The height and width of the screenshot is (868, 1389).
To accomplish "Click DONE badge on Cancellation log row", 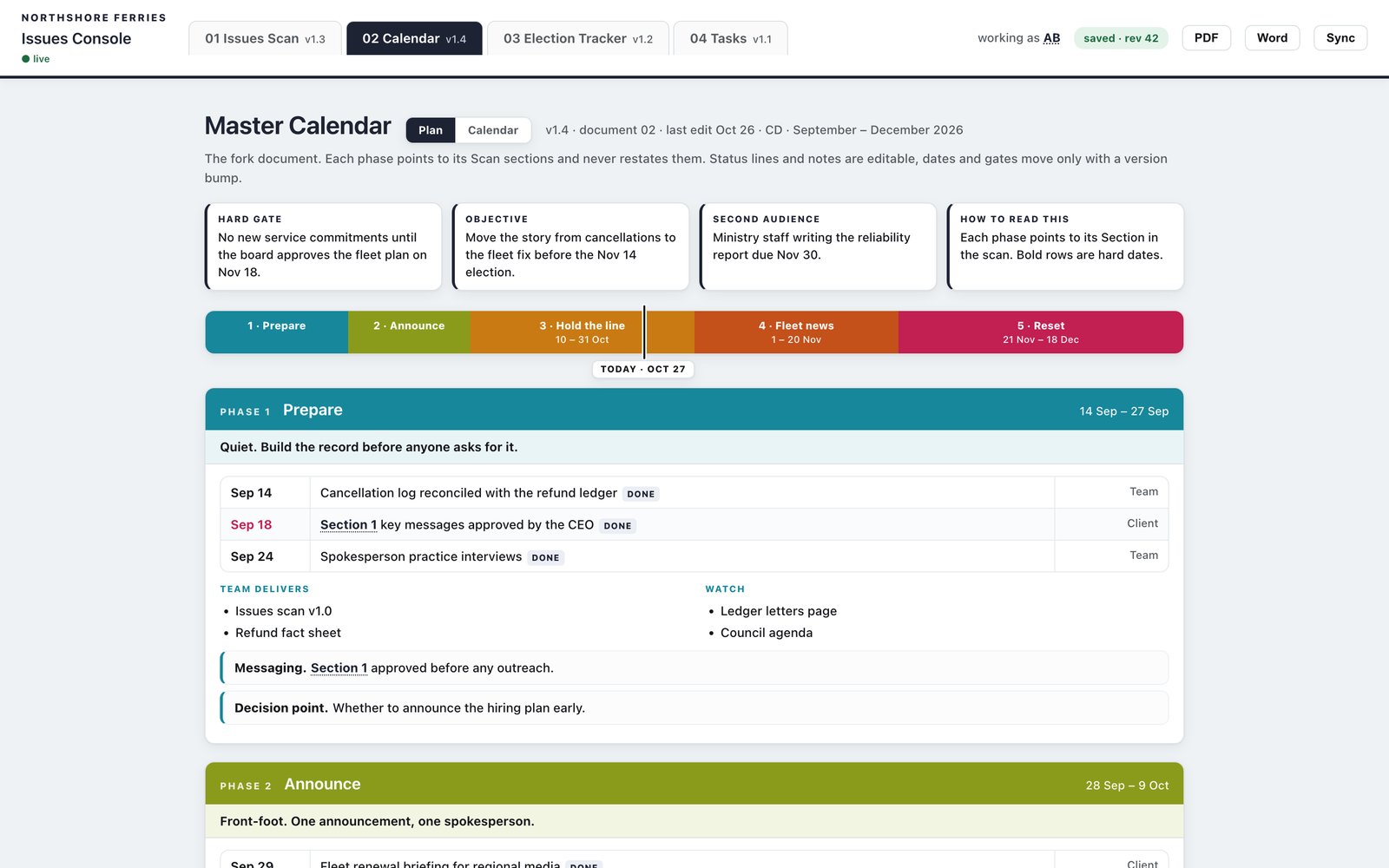I will 641,494.
